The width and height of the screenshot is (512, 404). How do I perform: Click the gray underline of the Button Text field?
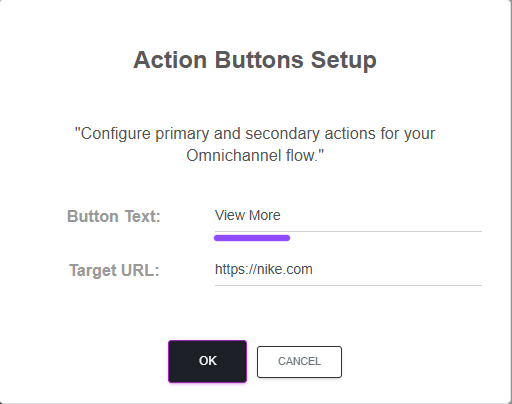coord(348,231)
